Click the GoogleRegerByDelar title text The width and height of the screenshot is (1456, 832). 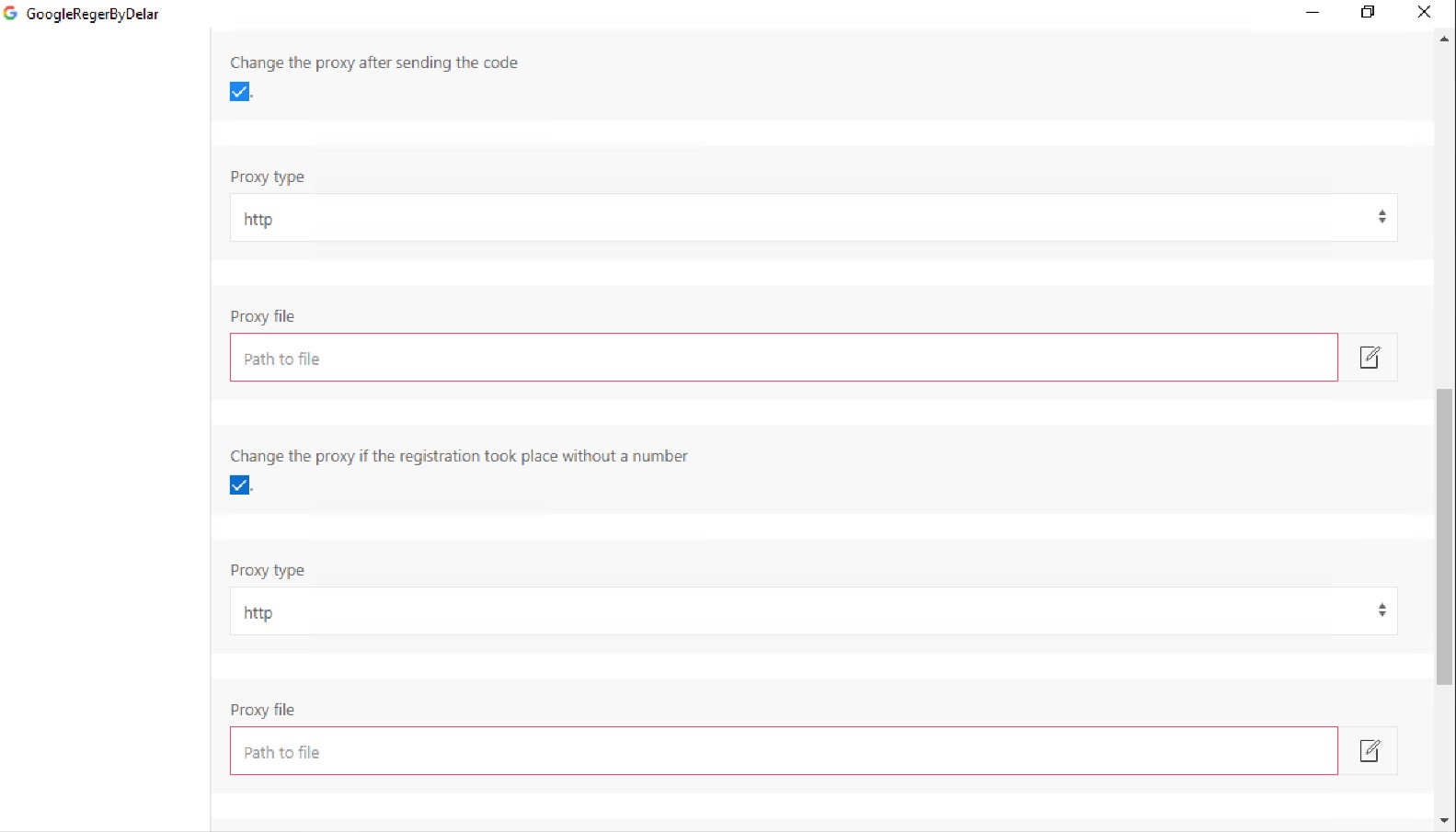pos(92,14)
